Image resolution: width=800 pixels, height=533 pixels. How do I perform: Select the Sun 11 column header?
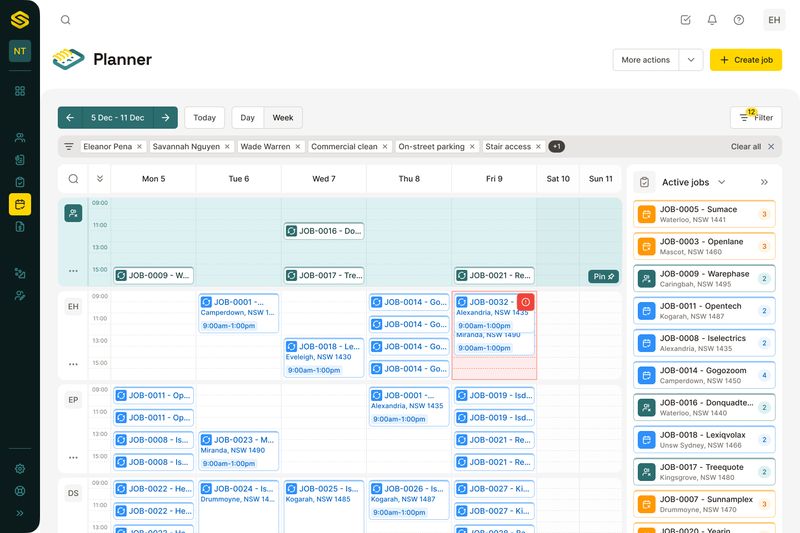tap(601, 179)
